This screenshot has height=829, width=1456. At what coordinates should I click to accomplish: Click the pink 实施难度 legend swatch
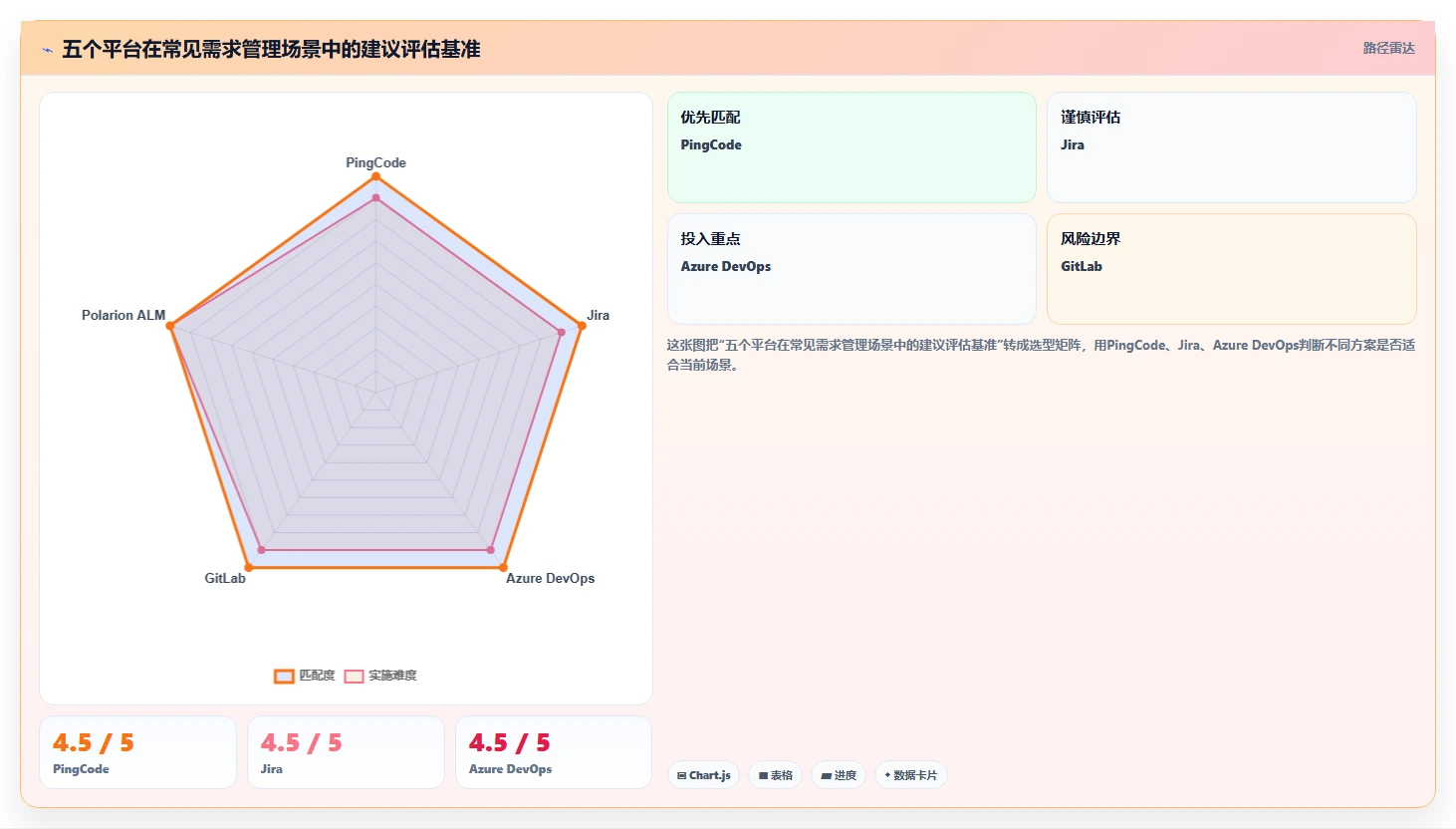pos(354,676)
